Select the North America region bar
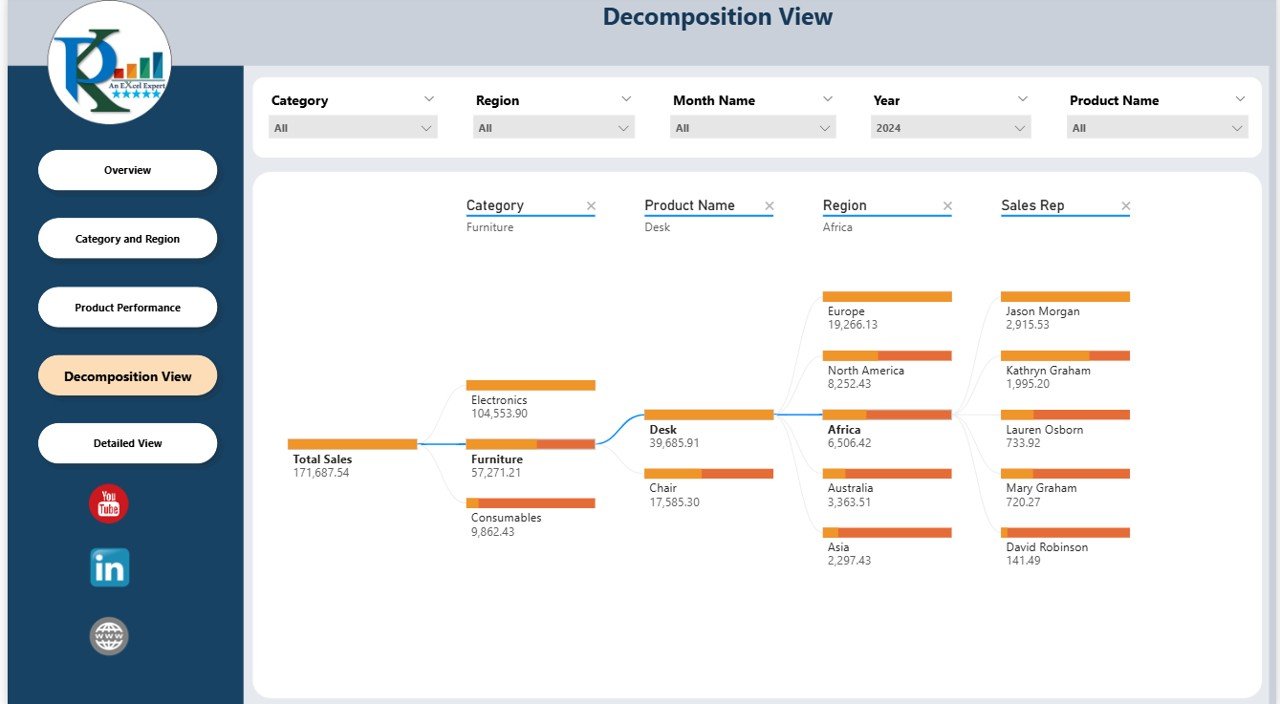This screenshot has height=704, width=1280. pos(887,355)
